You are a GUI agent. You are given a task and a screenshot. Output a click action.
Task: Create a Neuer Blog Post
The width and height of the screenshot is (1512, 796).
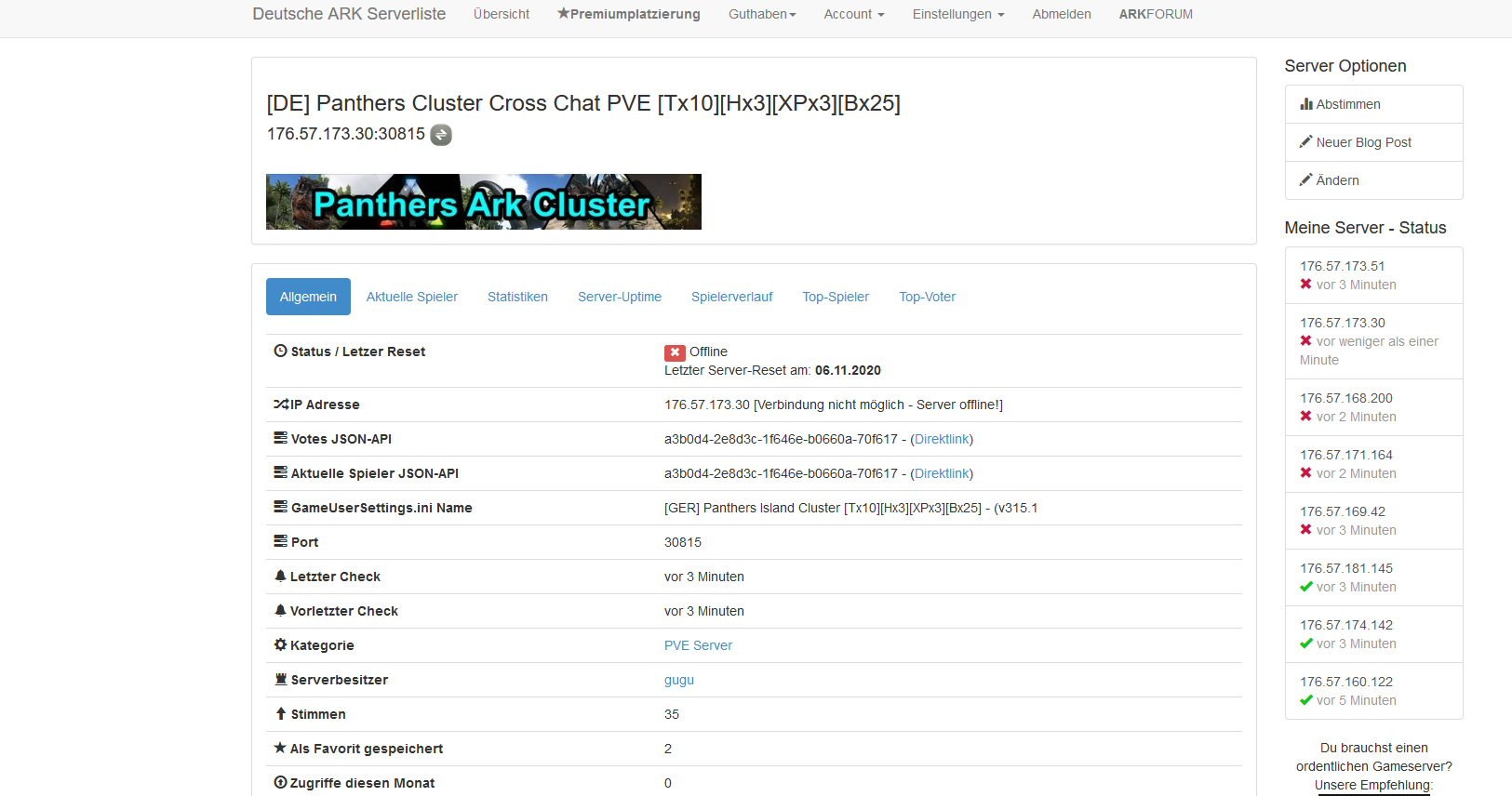tap(1374, 142)
